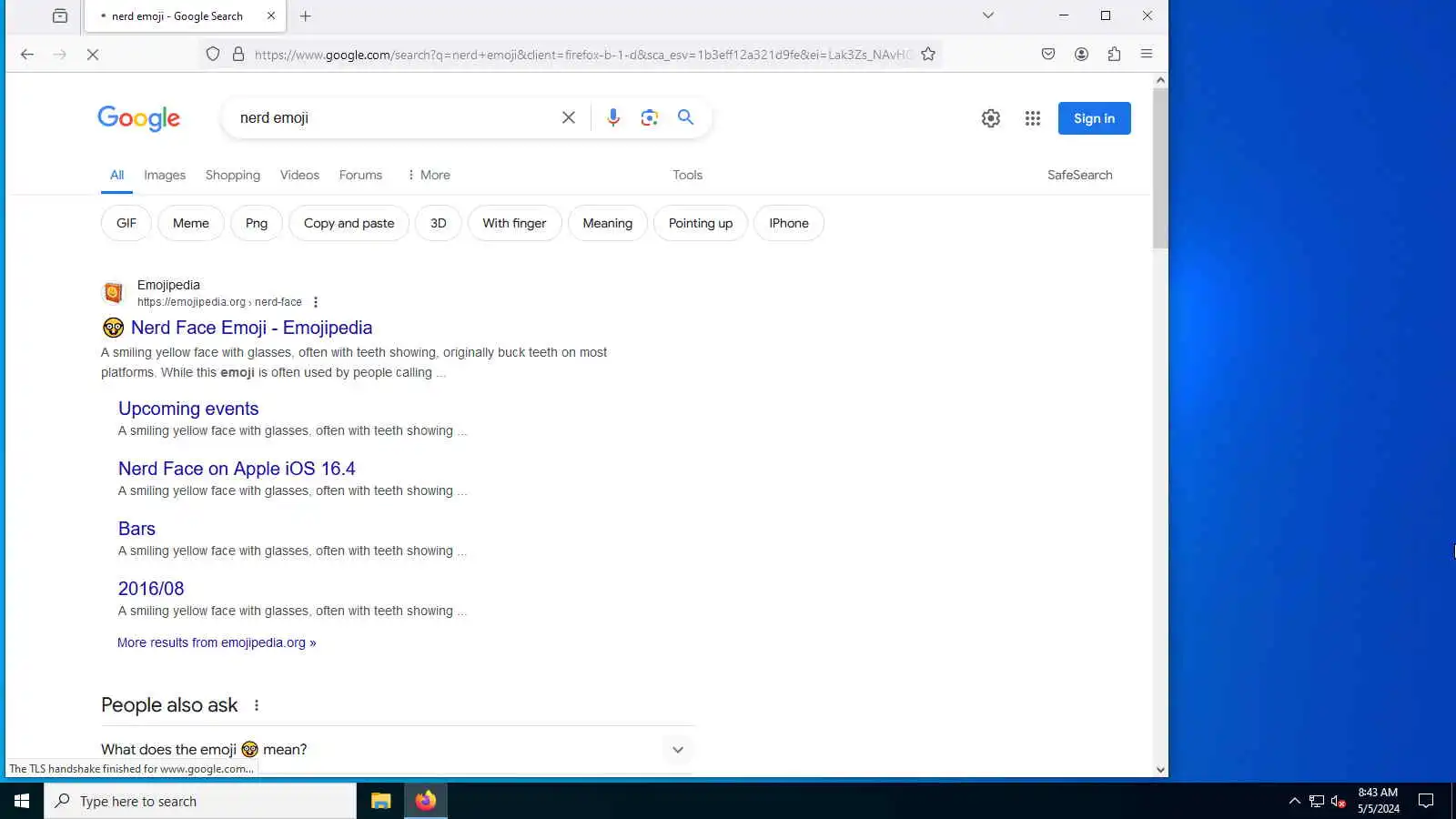1456x819 pixels.
Task: View site security lock information
Action: pyautogui.click(x=238, y=55)
